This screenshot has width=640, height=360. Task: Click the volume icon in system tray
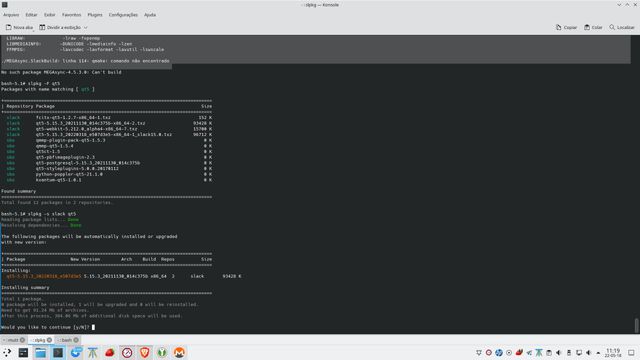point(589,353)
